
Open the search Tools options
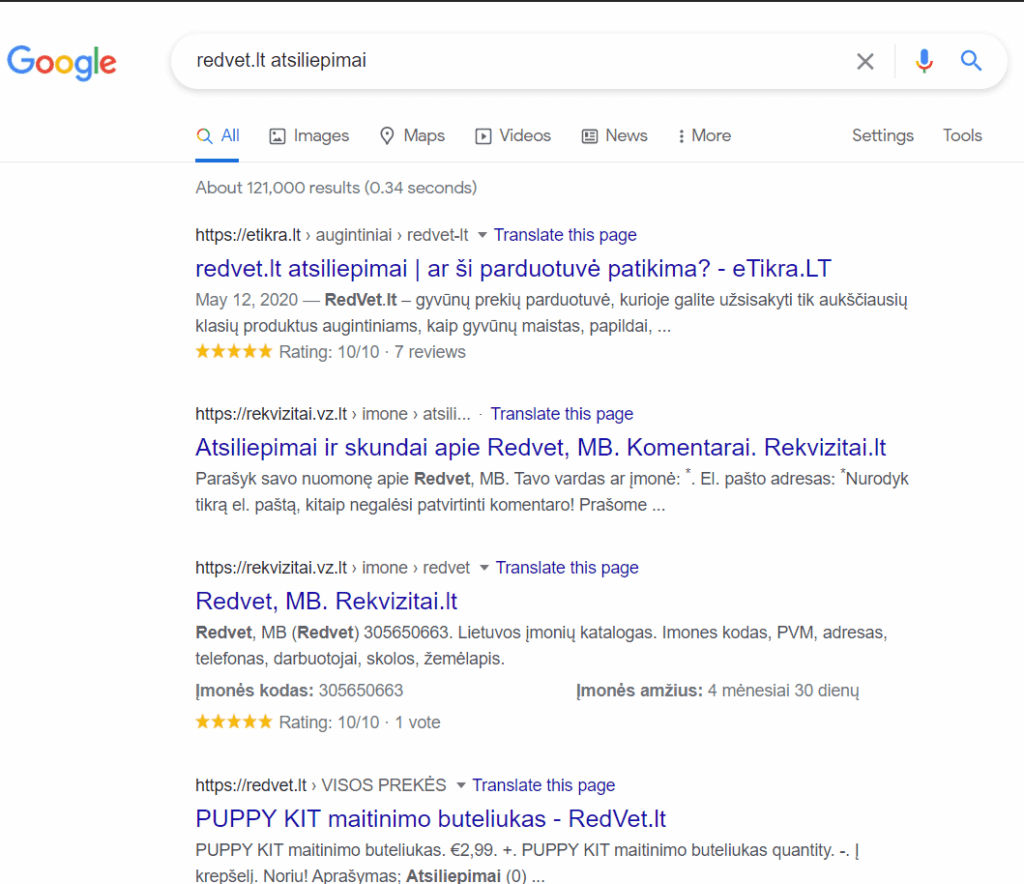pyautogui.click(x=962, y=136)
